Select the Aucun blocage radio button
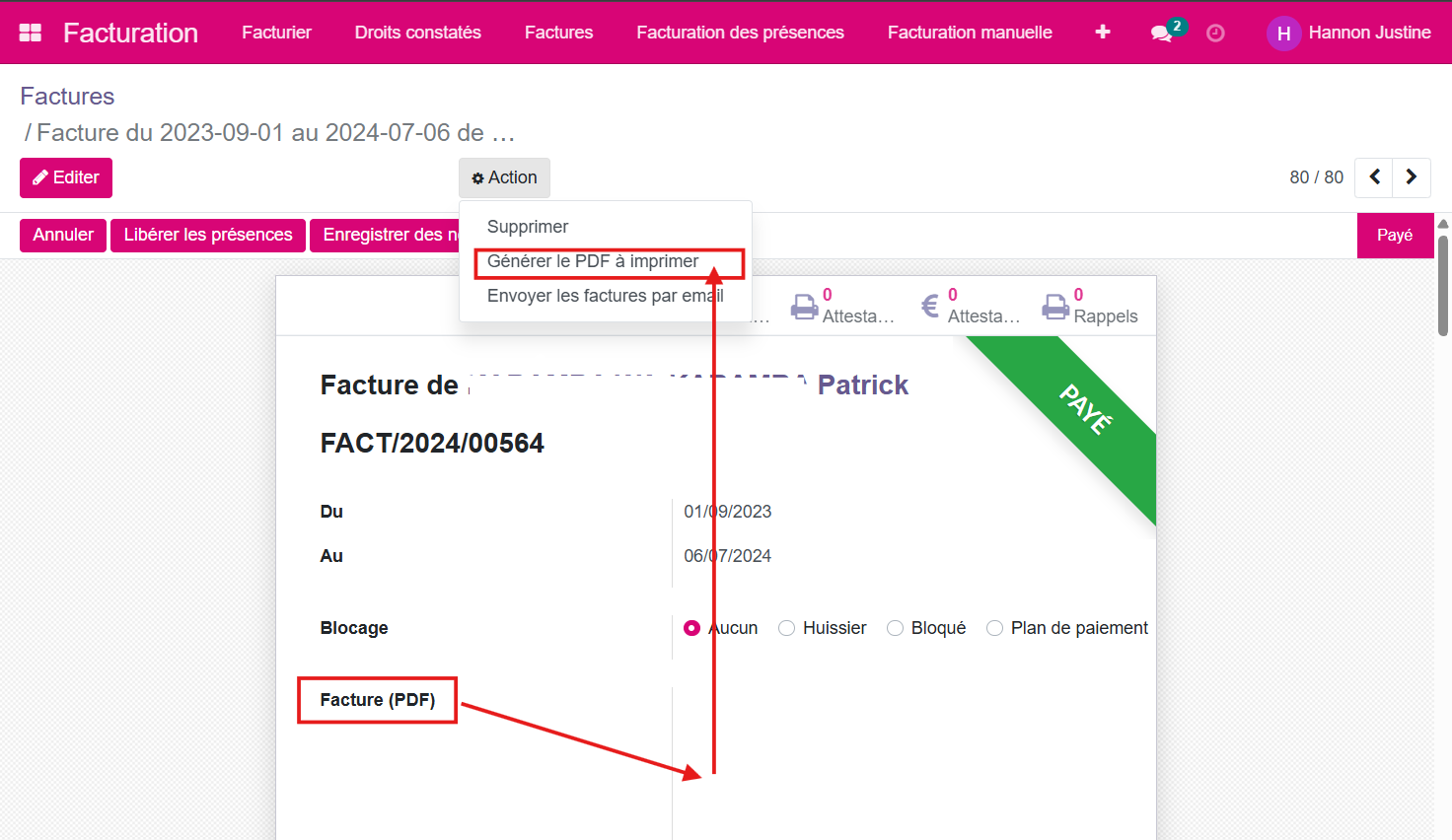This screenshot has height=840, width=1452. [x=692, y=628]
